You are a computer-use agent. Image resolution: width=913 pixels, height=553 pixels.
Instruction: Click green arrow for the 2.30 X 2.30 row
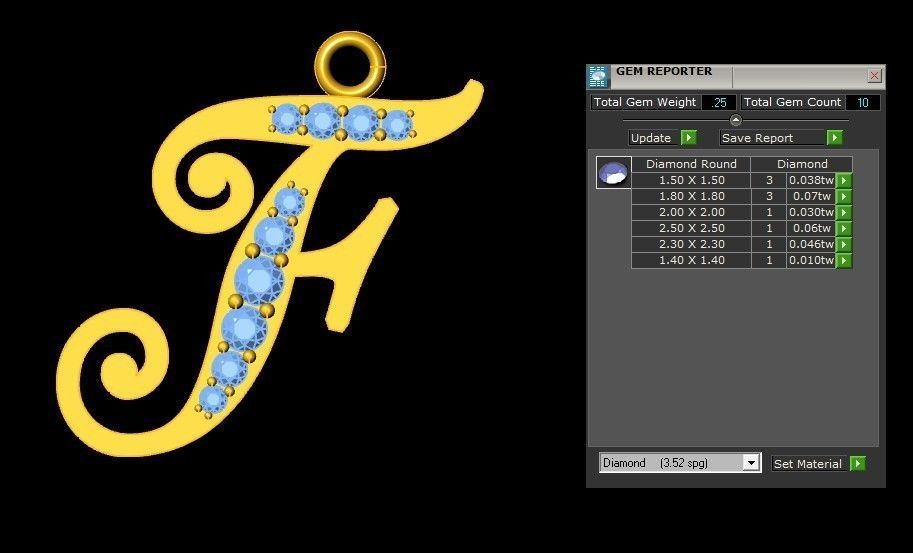tap(844, 244)
